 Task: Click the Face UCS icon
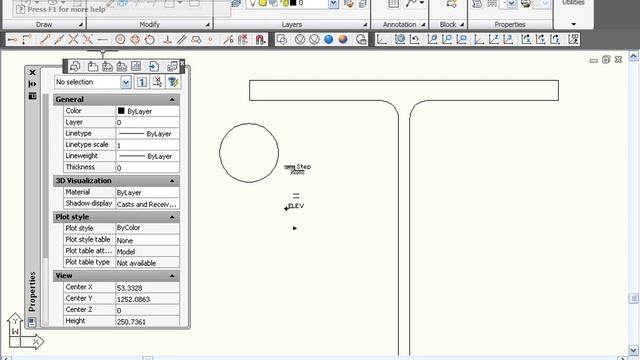coord(433,40)
